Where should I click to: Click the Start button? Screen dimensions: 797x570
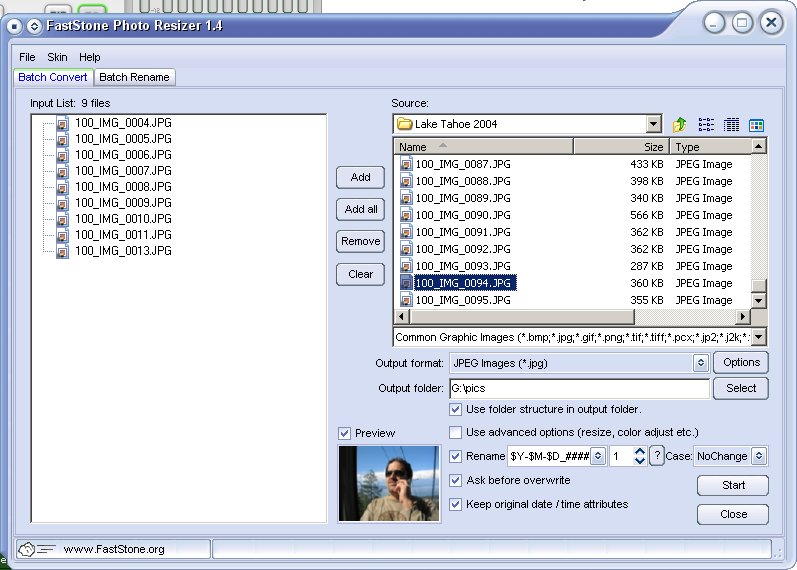click(733, 485)
